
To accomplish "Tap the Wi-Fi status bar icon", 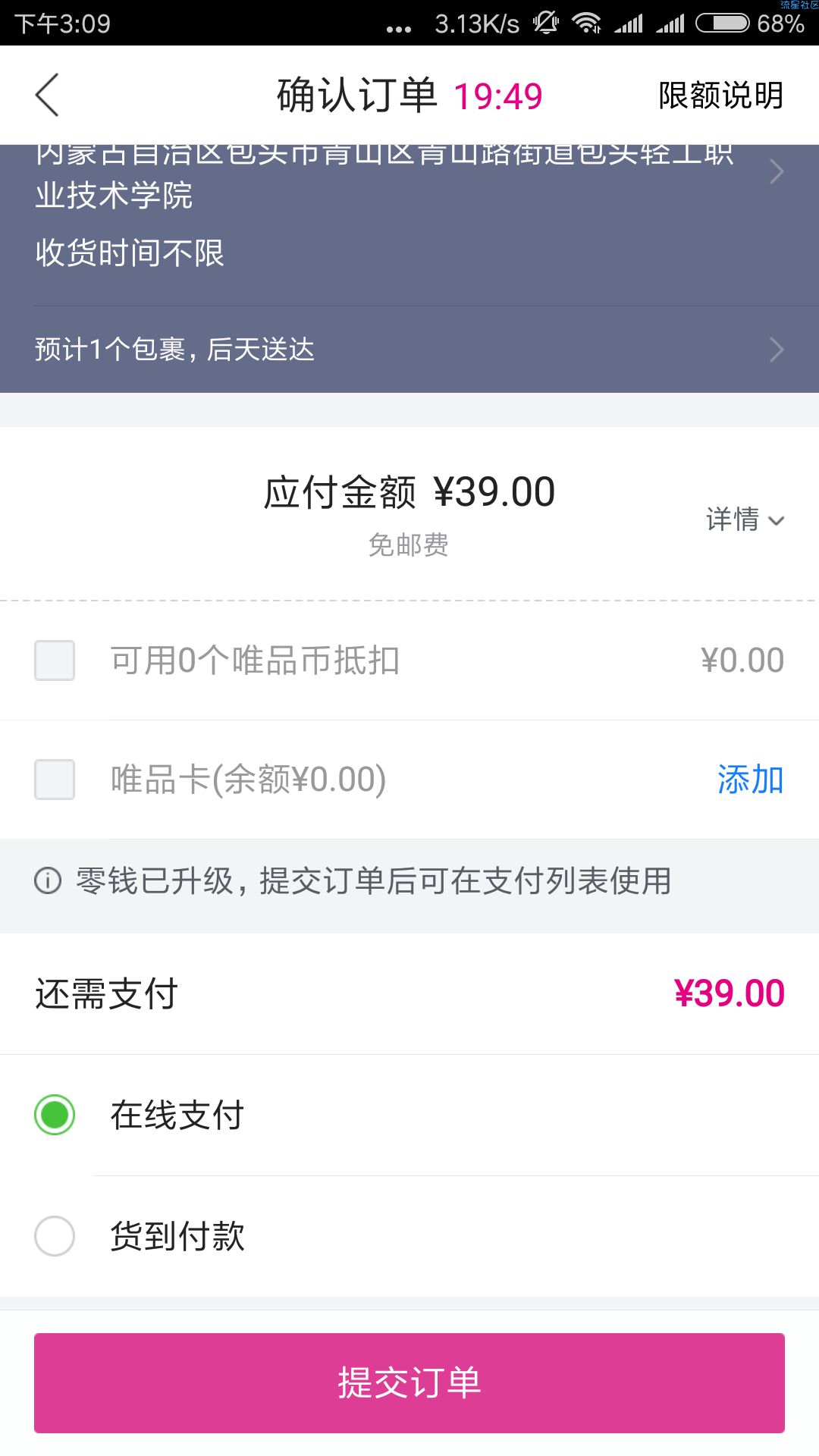I will 587,24.
